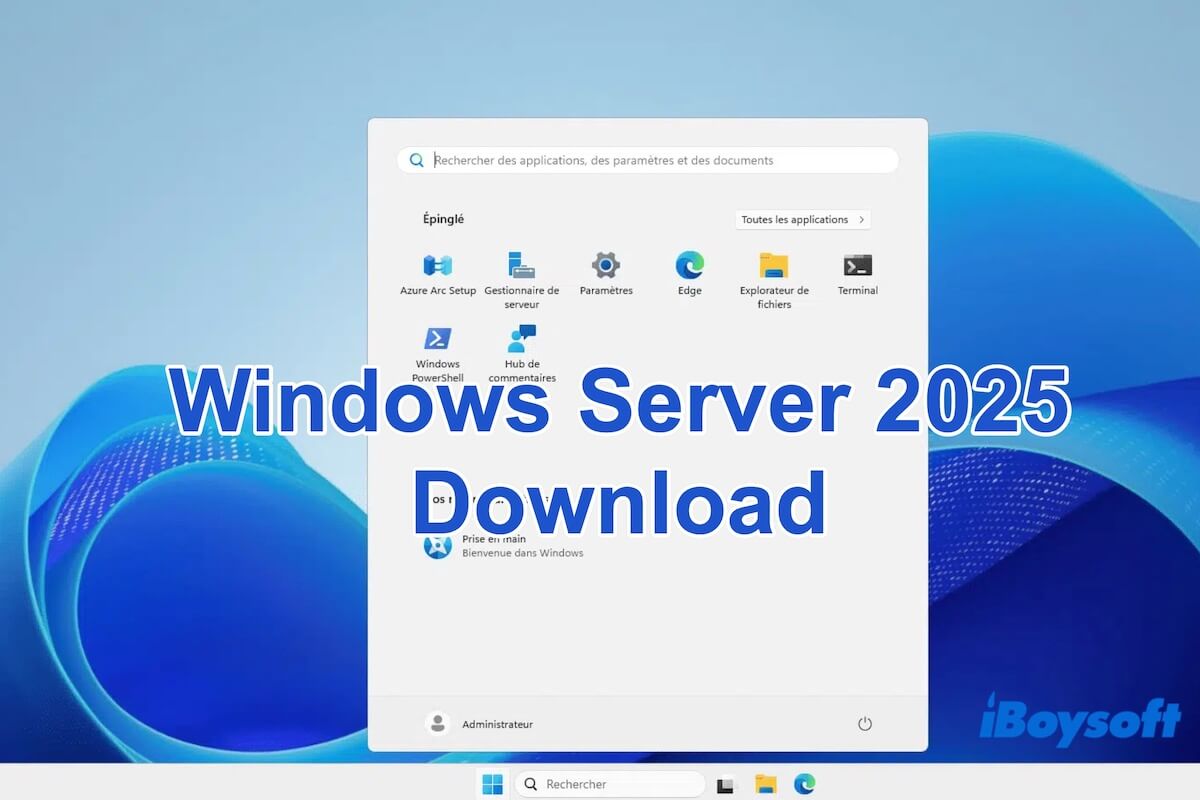Screen dimensions: 1200x800
Task: Start the Terminal application
Action: click(857, 267)
